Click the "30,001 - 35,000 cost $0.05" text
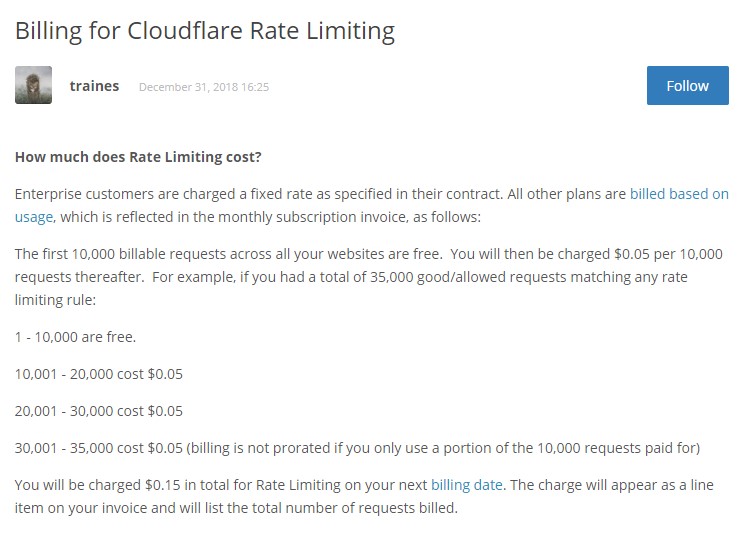Screen dimensions: 742x533 coord(99,448)
